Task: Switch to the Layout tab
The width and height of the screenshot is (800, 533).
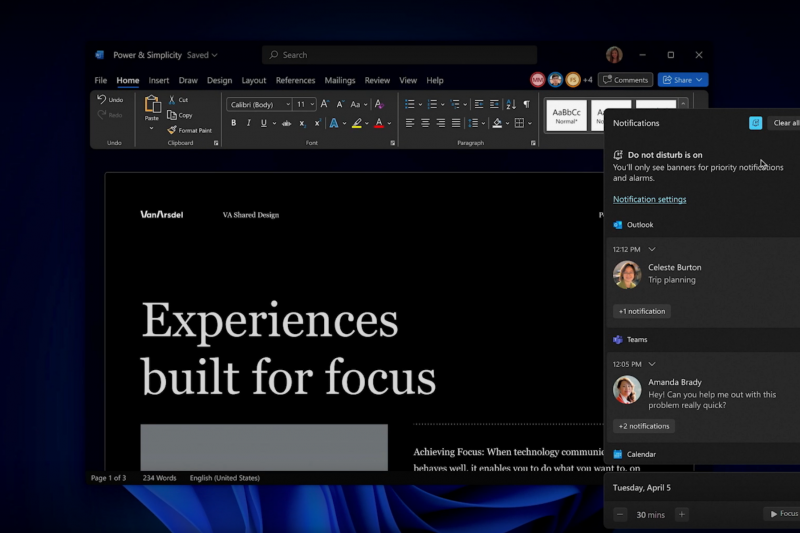Action: [x=254, y=81]
